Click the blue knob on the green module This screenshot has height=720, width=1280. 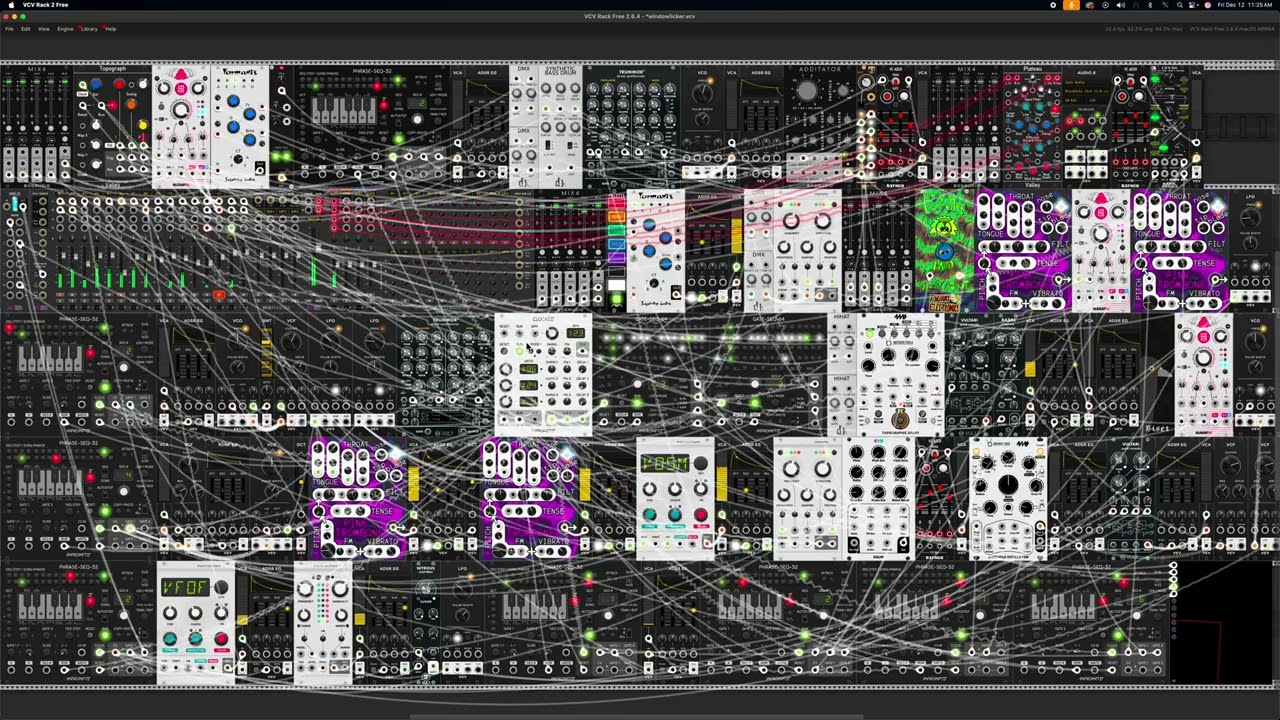[x=944, y=253]
